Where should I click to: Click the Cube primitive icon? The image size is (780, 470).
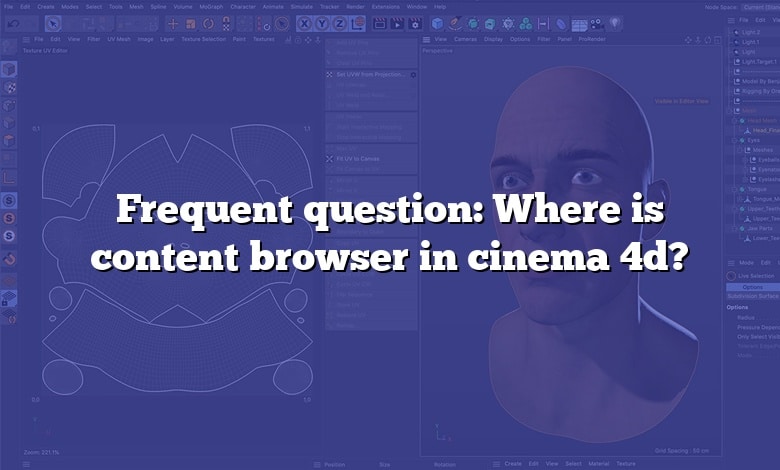(437, 23)
